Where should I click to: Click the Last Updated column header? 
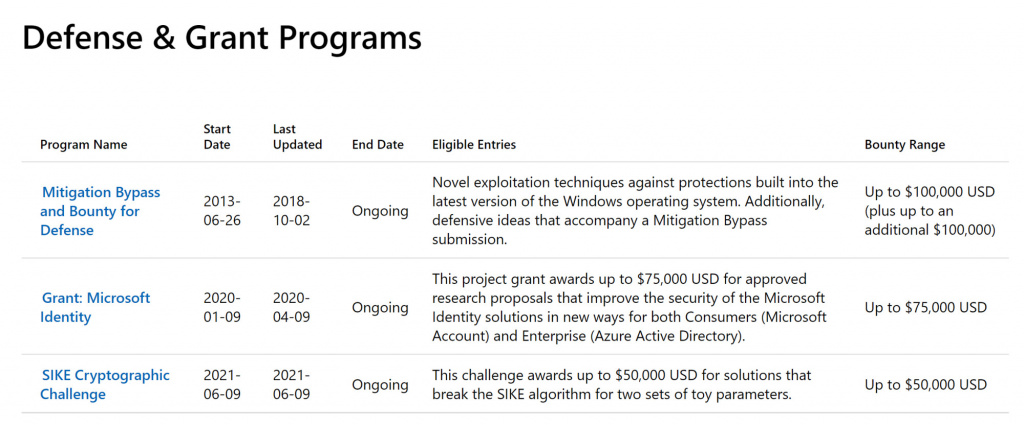click(297, 137)
